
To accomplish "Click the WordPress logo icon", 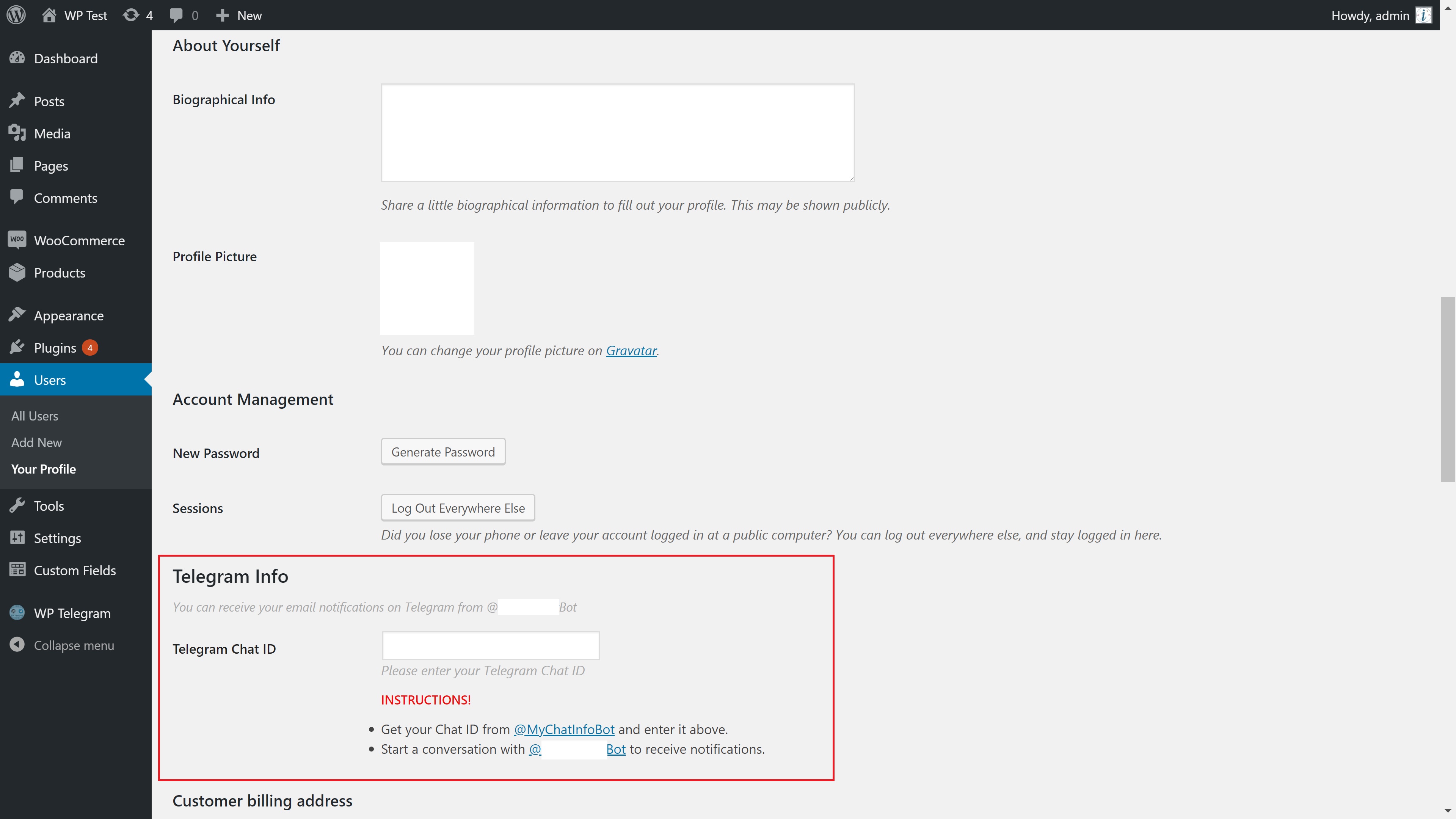I will (x=16, y=15).
